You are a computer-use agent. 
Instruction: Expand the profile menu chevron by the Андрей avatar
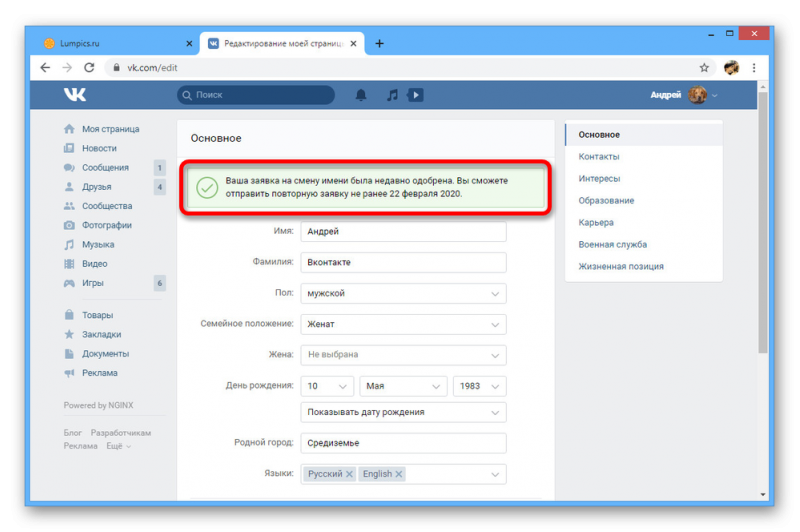click(715, 95)
